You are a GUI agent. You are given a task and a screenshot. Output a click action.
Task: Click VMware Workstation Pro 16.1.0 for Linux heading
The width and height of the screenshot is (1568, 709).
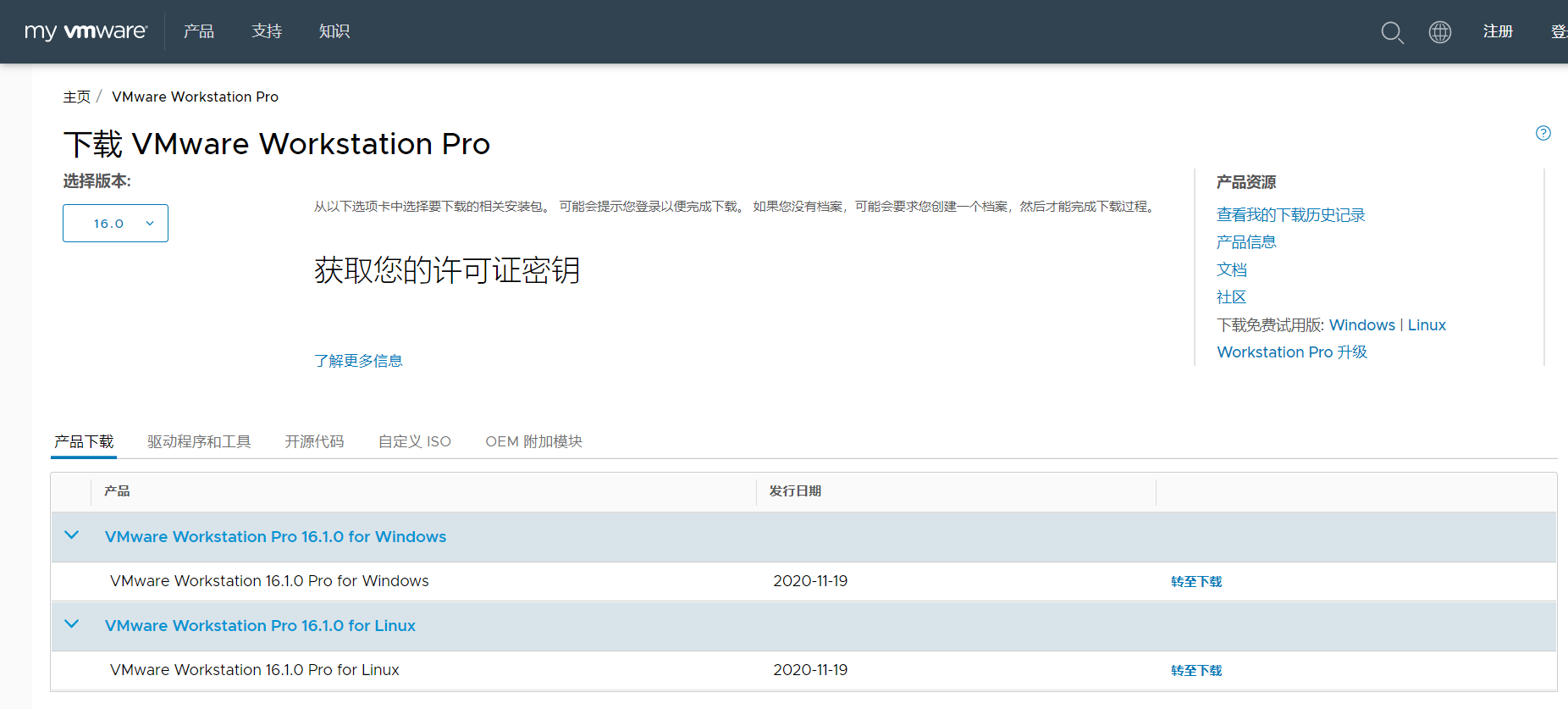click(260, 626)
